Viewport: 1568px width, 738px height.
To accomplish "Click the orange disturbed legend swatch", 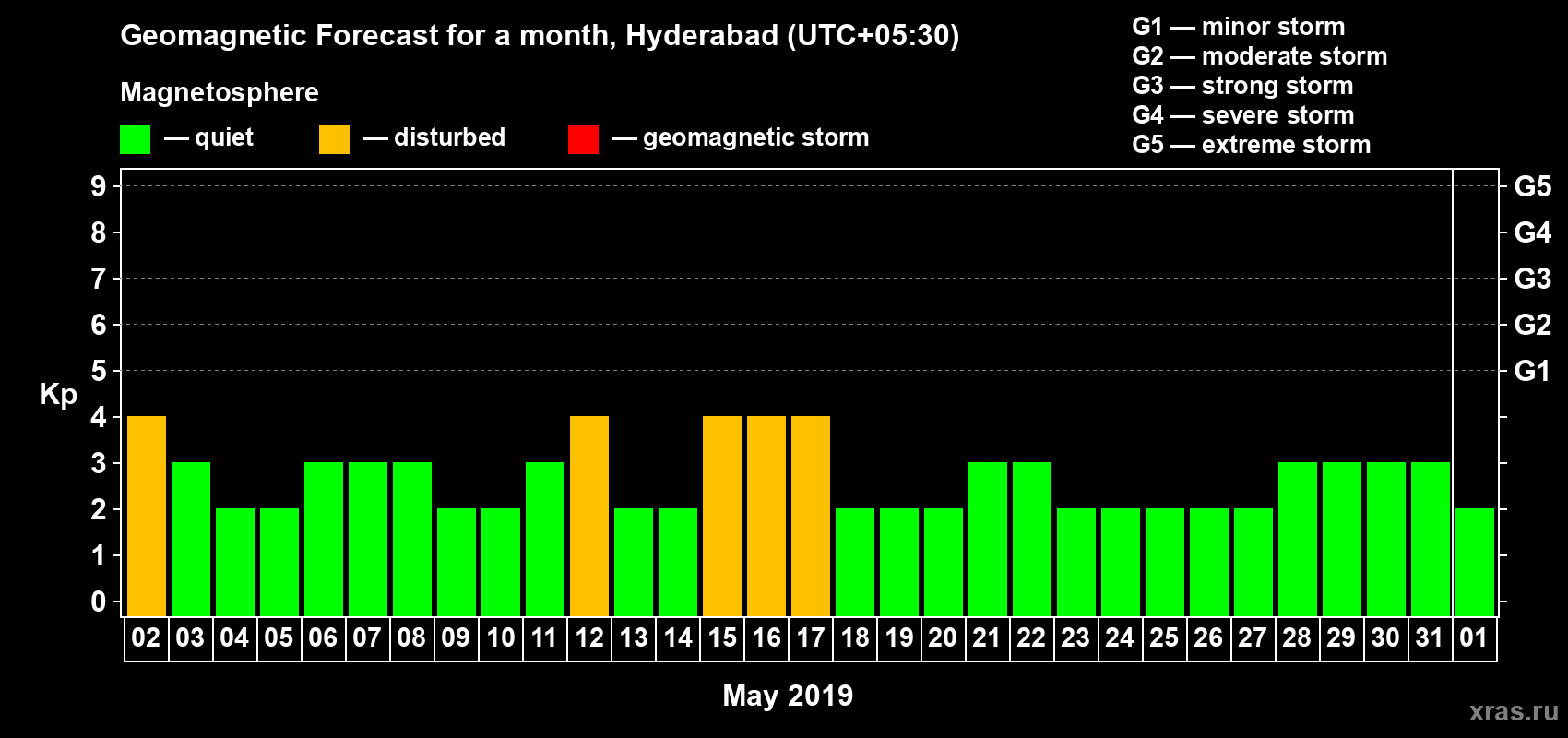I will click(335, 139).
